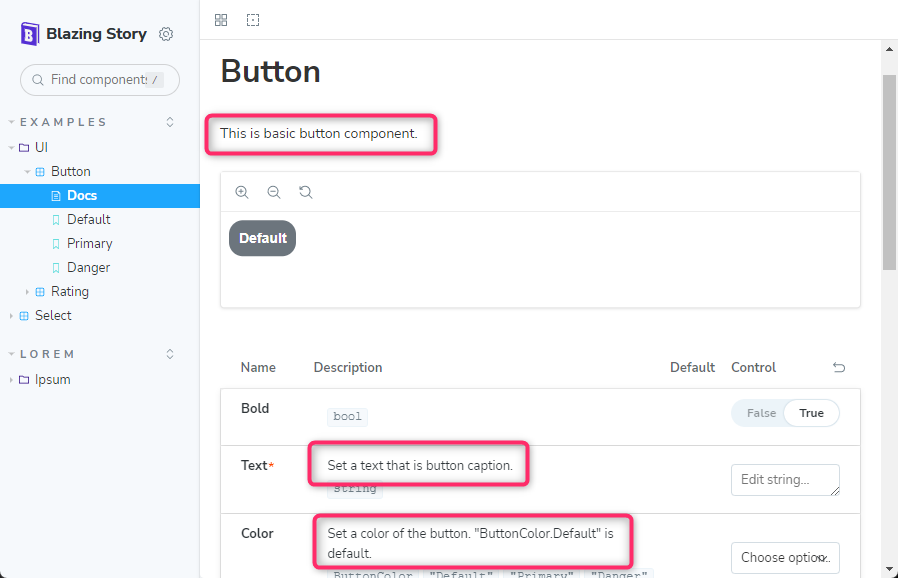Toggle expand-all chevrons for LOREM
Viewport: 898px width, 578px height.
pos(170,354)
